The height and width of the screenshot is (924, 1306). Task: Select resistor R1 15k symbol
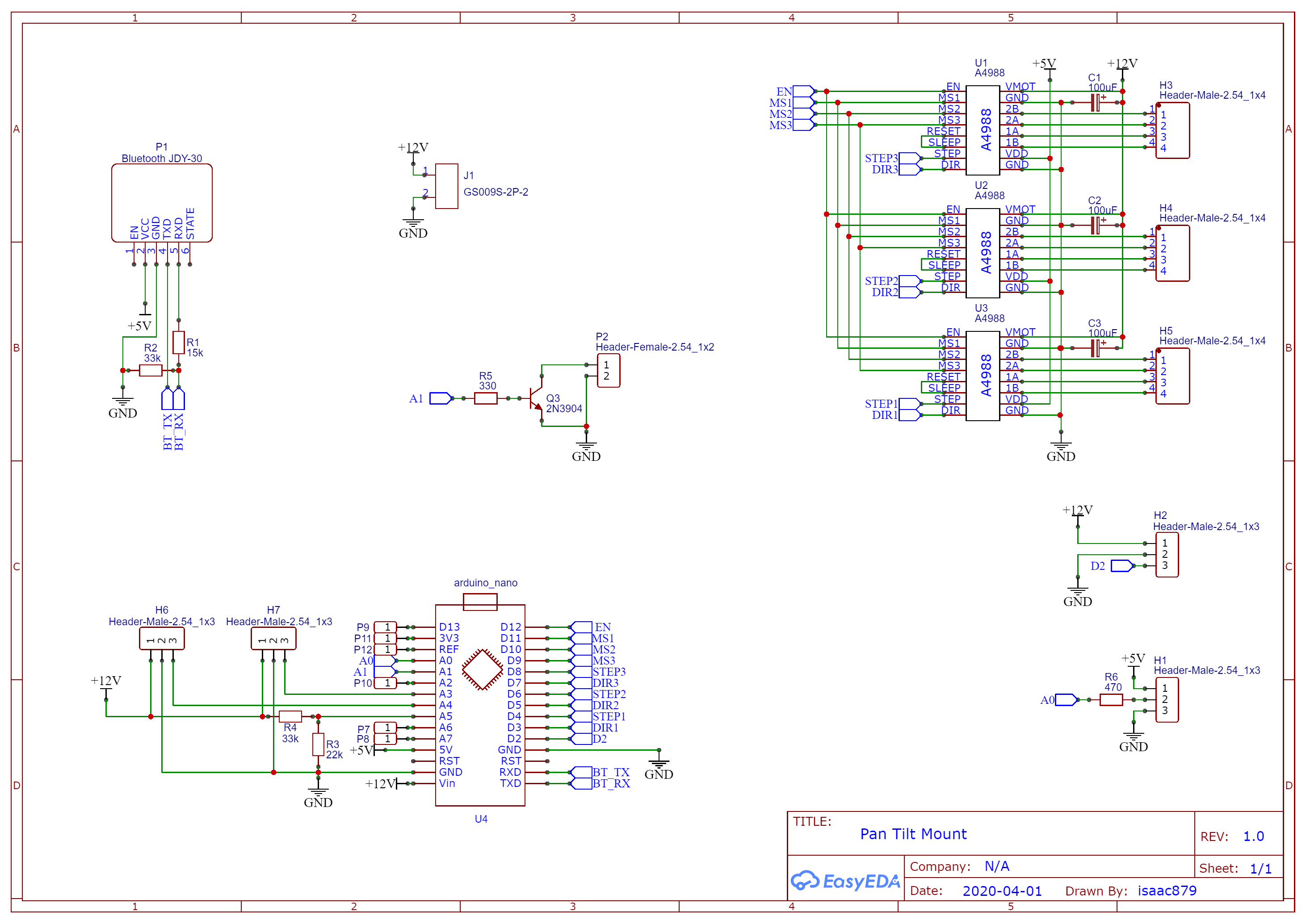179,343
